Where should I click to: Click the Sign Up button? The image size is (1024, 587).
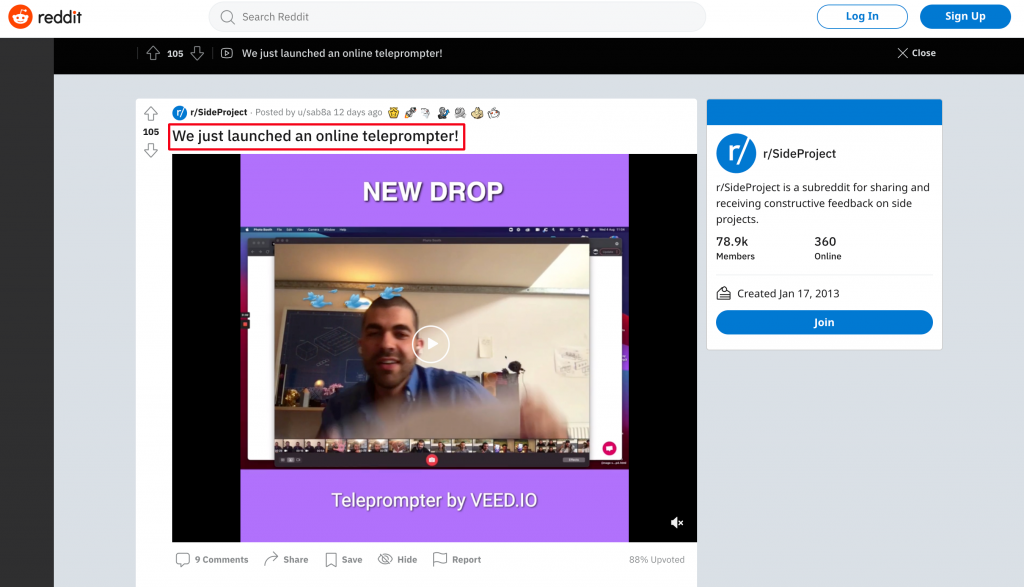(x=965, y=16)
